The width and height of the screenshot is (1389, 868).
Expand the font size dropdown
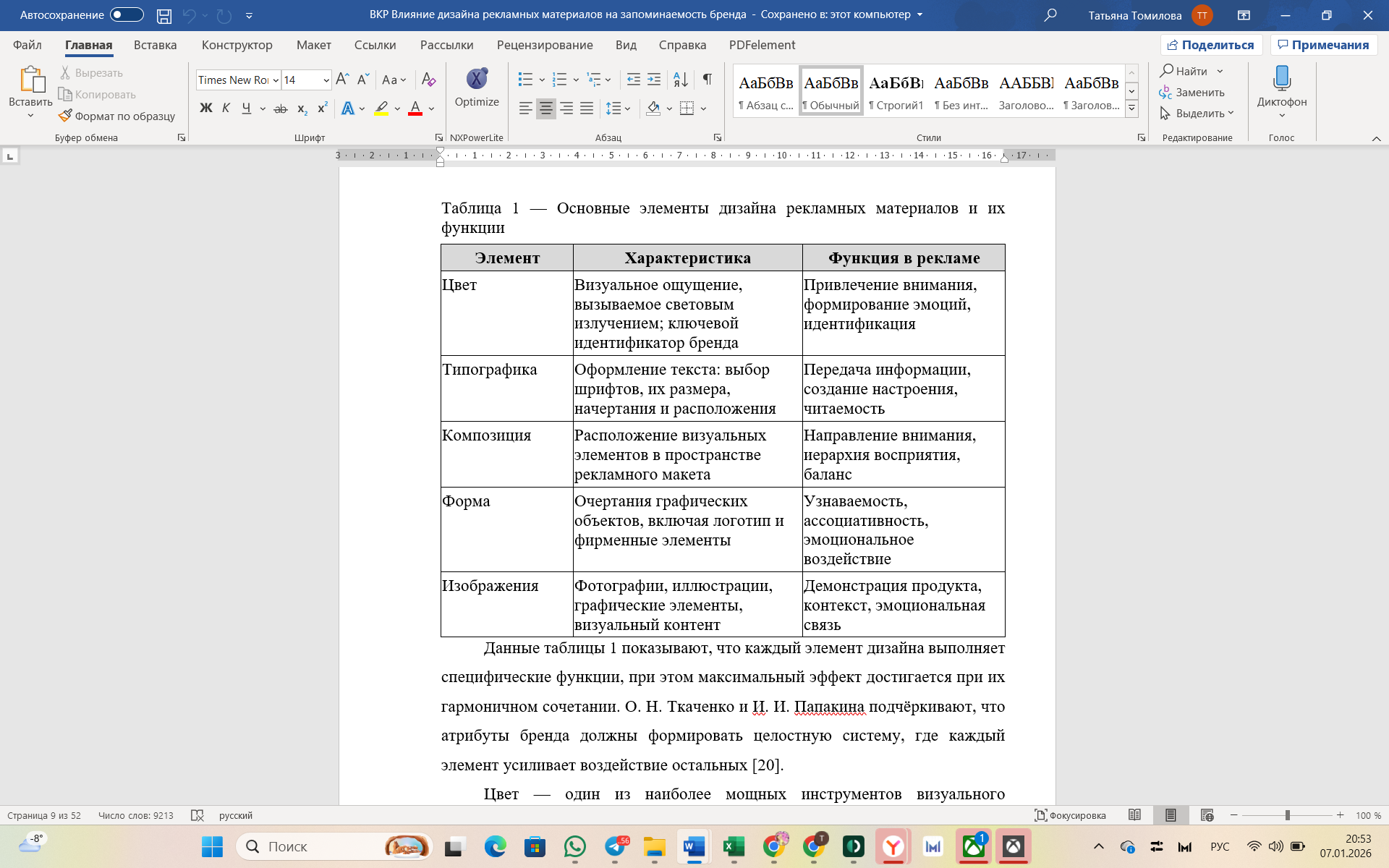[326, 80]
